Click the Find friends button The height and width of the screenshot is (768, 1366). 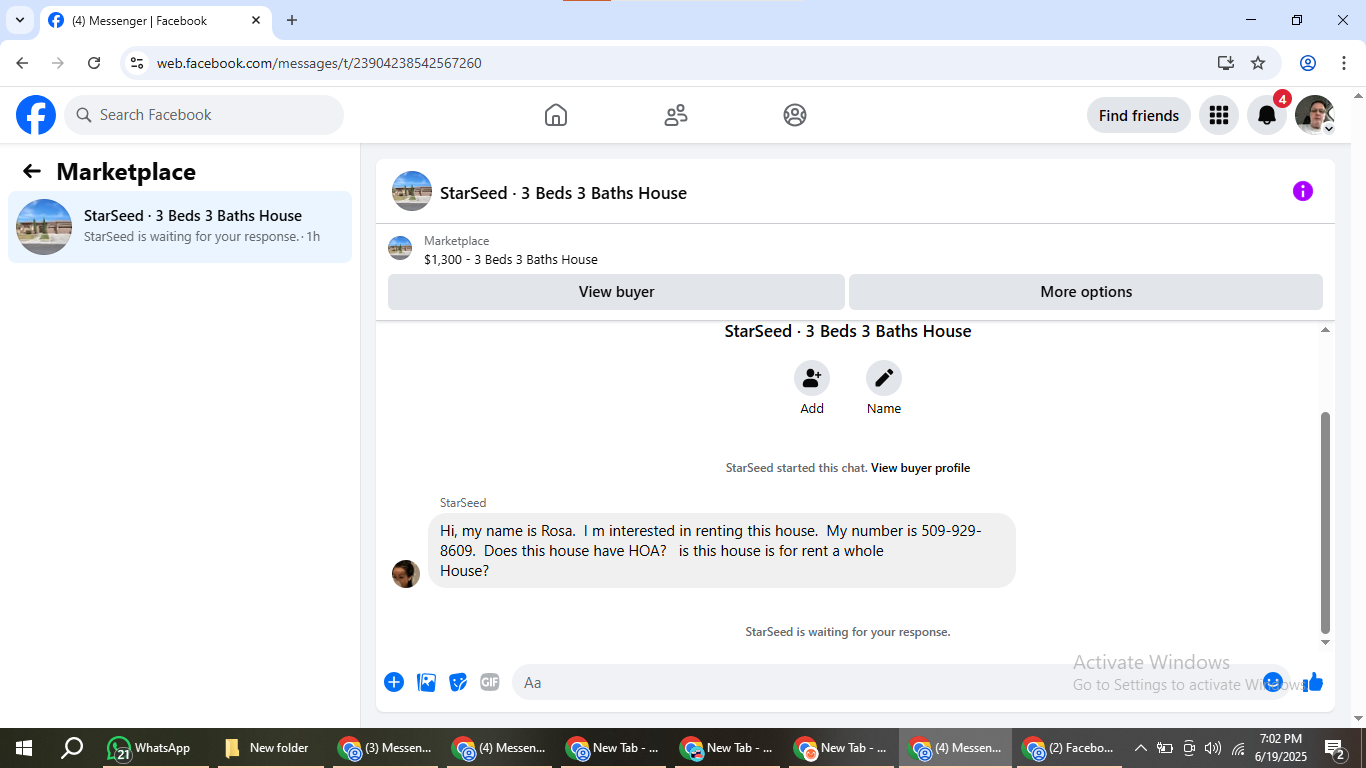click(1139, 115)
